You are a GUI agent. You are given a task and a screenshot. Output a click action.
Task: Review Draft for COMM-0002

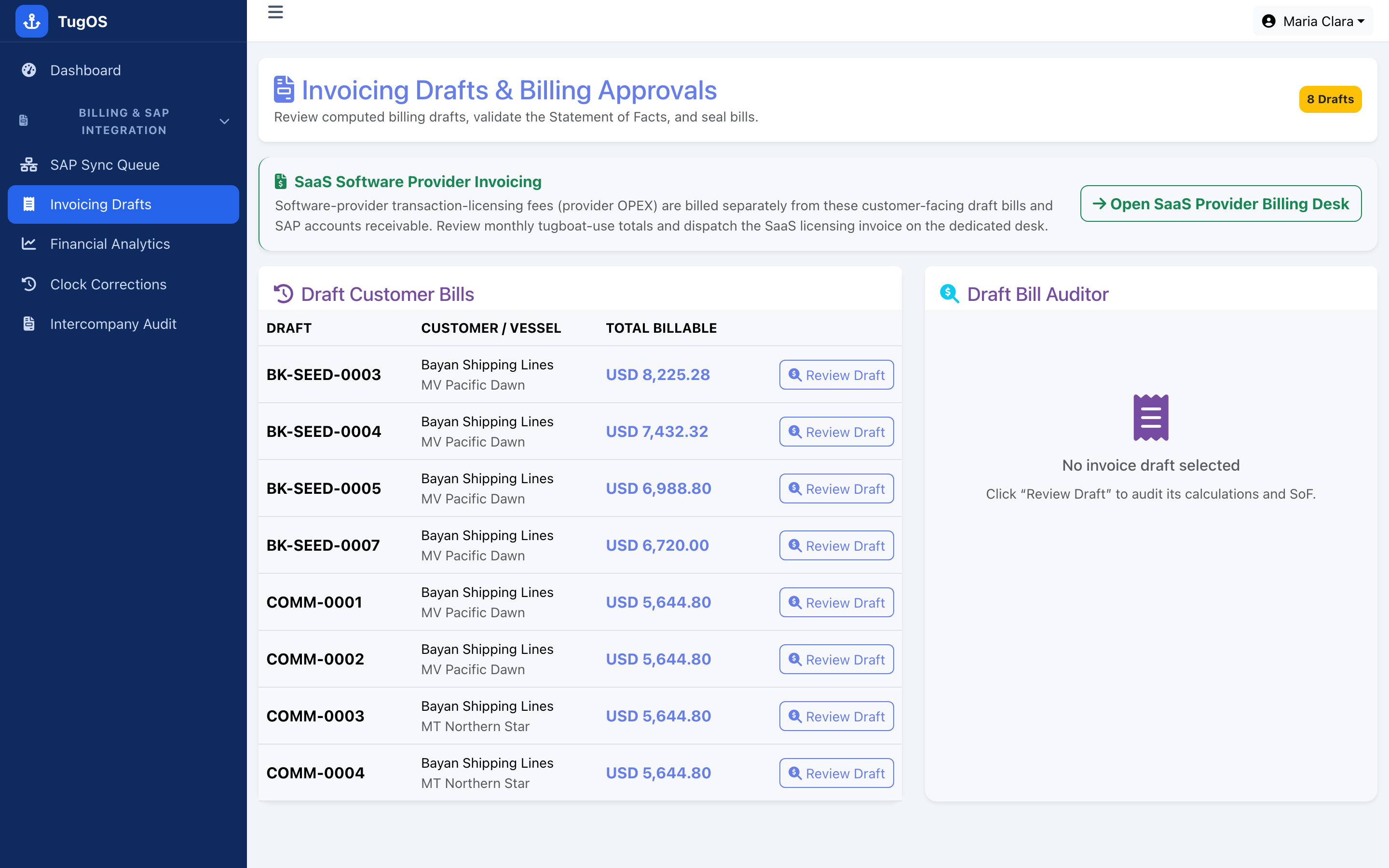tap(836, 659)
